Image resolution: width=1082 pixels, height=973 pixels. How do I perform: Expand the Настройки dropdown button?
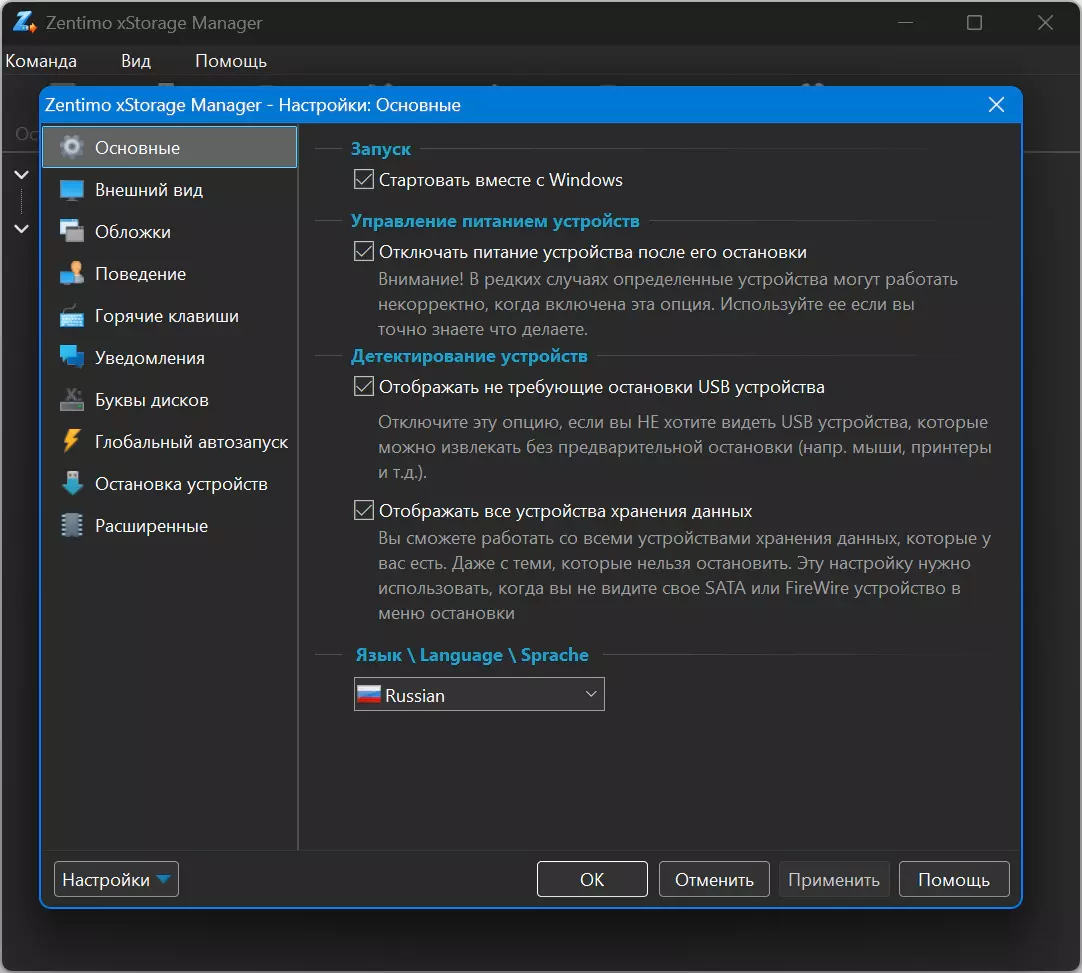116,879
